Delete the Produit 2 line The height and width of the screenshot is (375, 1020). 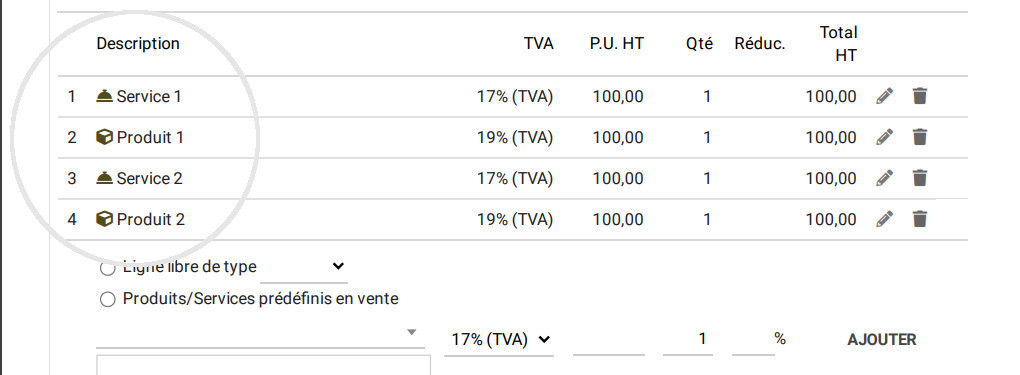919,219
